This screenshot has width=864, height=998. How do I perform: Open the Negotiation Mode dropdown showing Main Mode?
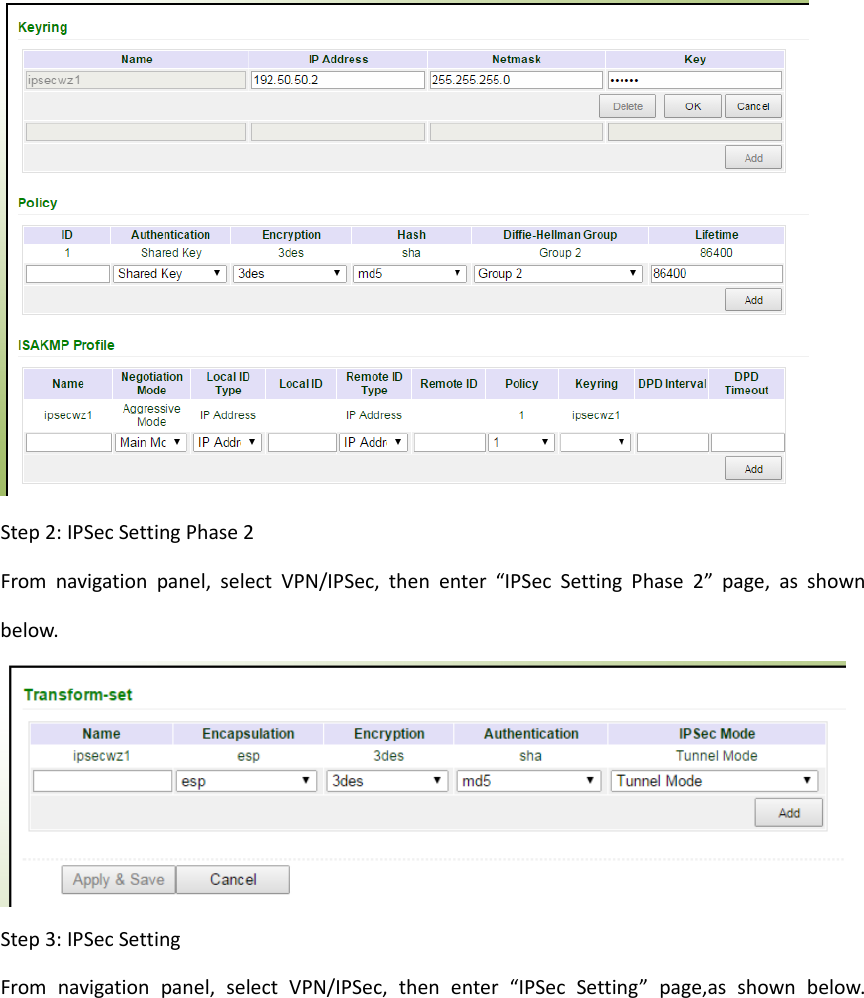(x=151, y=442)
